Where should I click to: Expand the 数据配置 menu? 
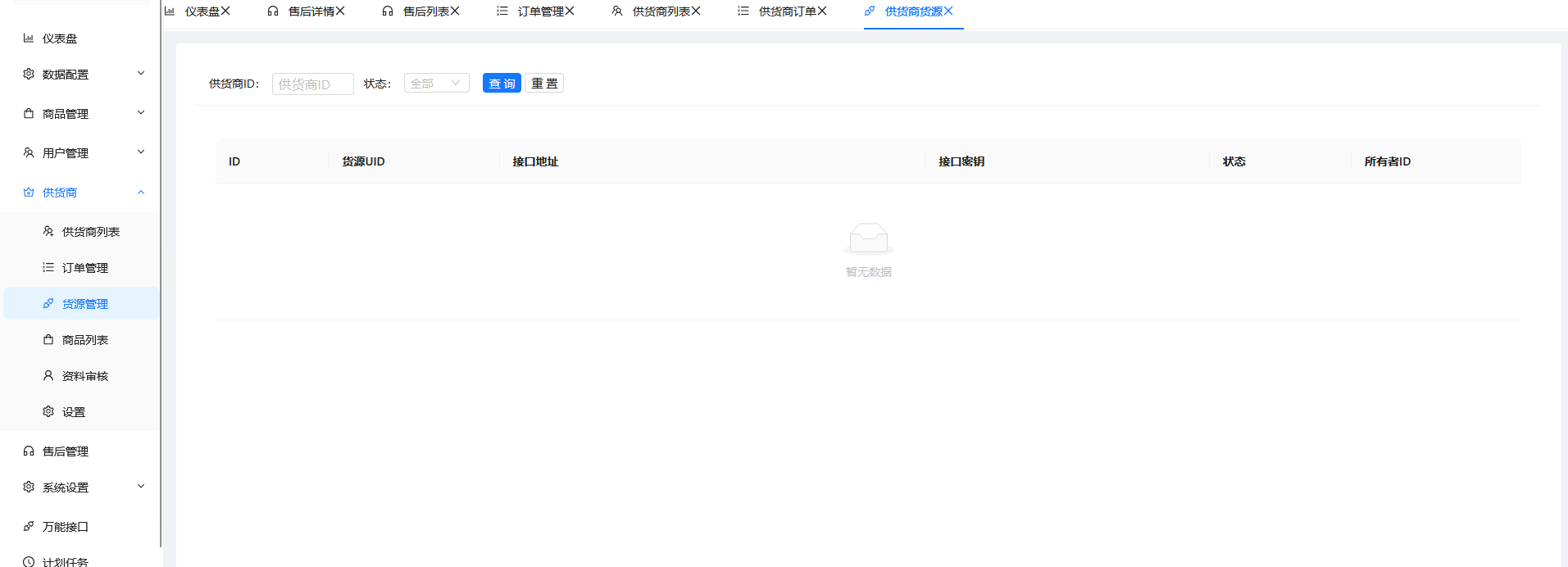pyautogui.click(x=141, y=74)
